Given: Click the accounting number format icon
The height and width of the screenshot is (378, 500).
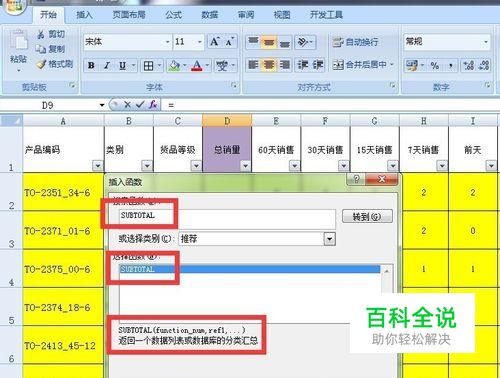Looking at the screenshot, I should coord(411,65).
